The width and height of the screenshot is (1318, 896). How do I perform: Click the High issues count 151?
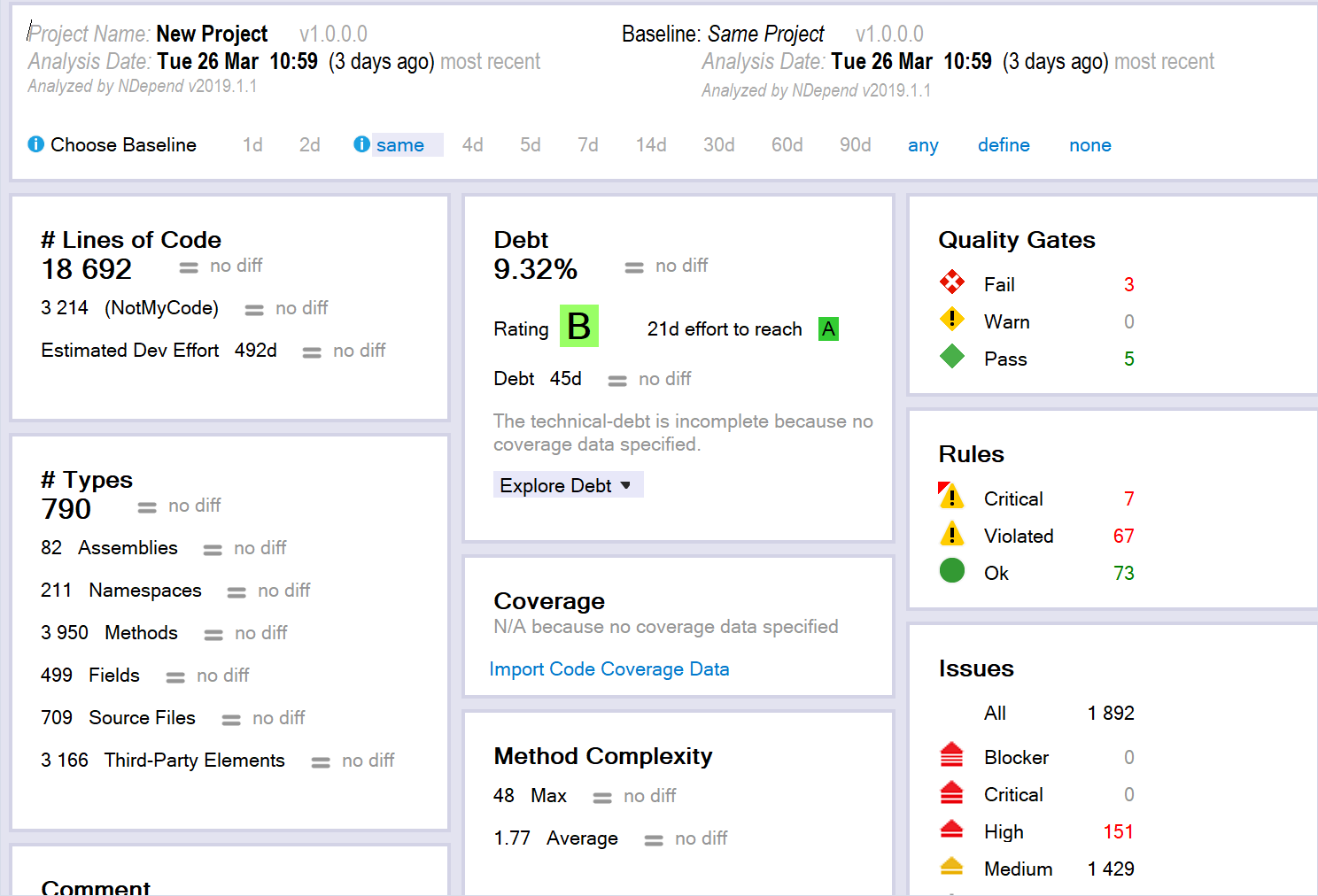1118,832
